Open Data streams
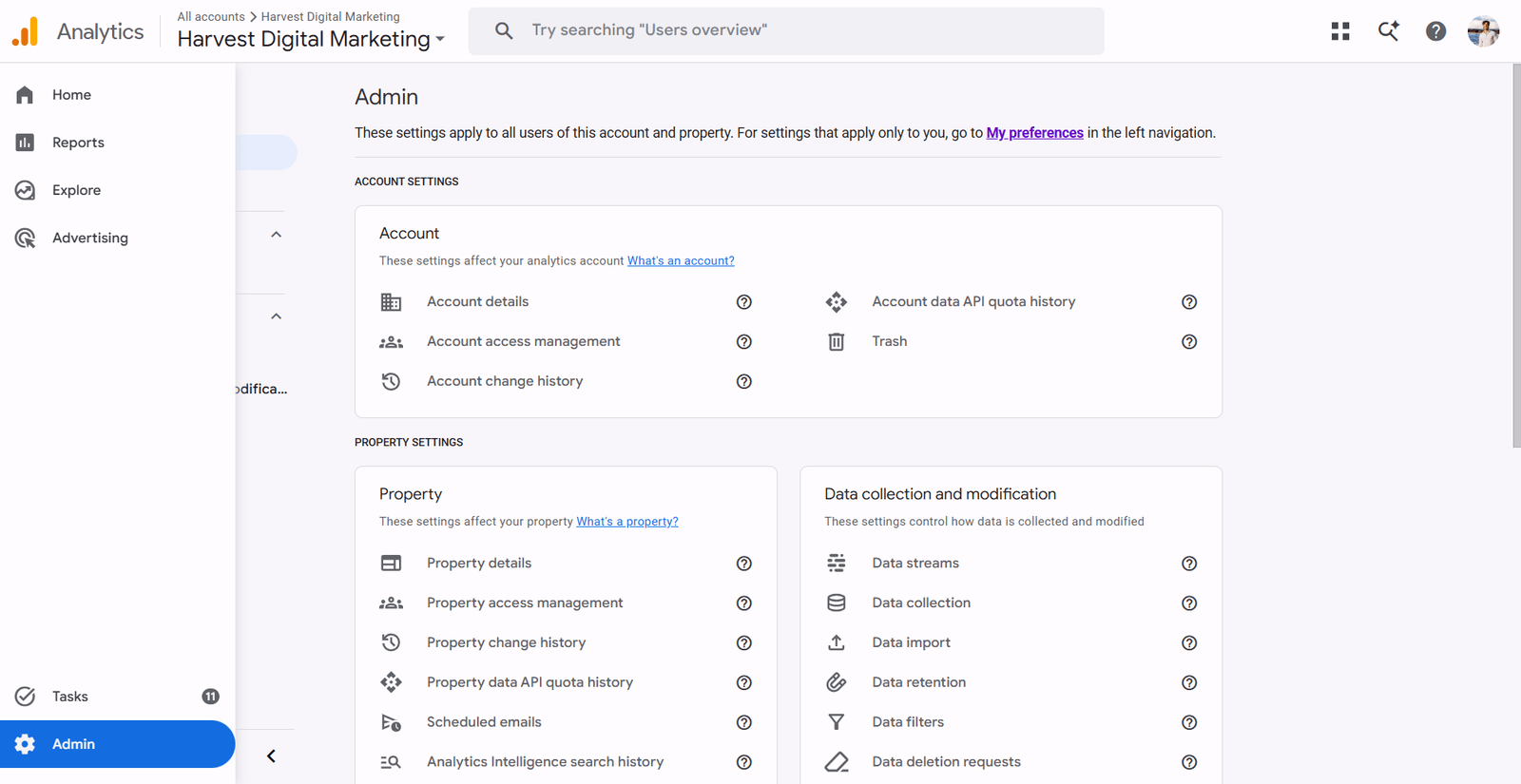1521x784 pixels. 915,564
